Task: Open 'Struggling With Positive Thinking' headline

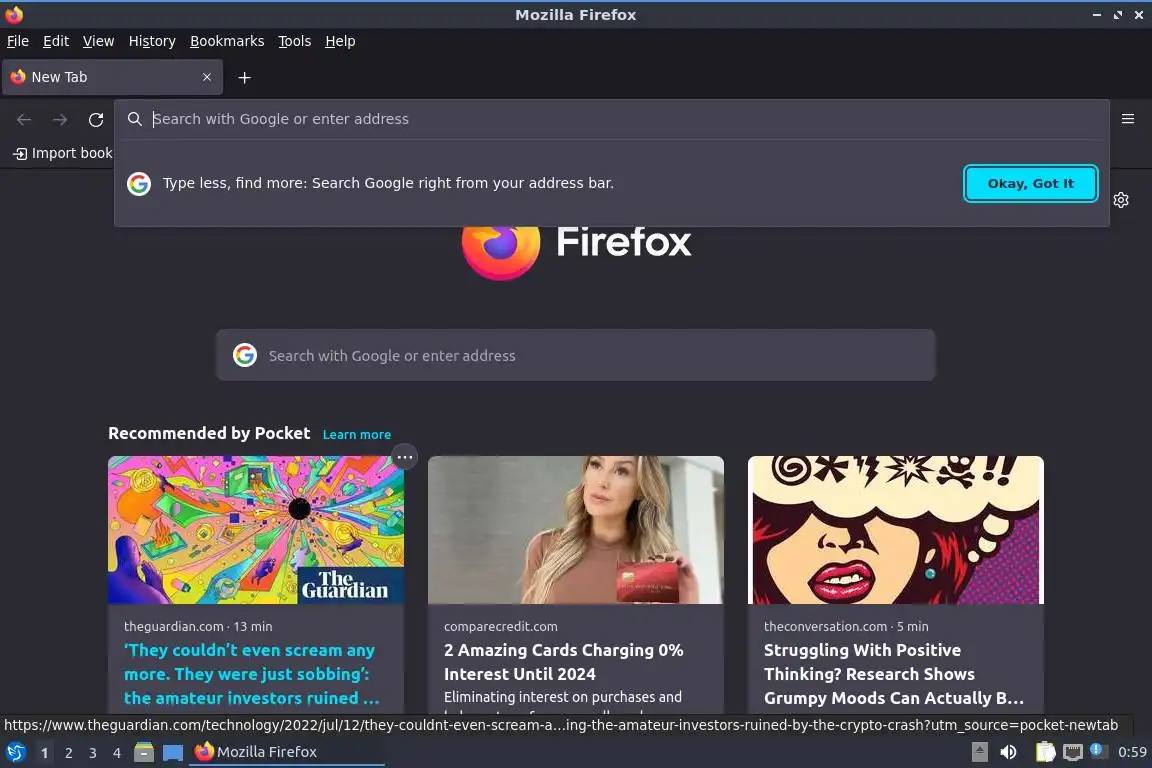Action: [893, 674]
